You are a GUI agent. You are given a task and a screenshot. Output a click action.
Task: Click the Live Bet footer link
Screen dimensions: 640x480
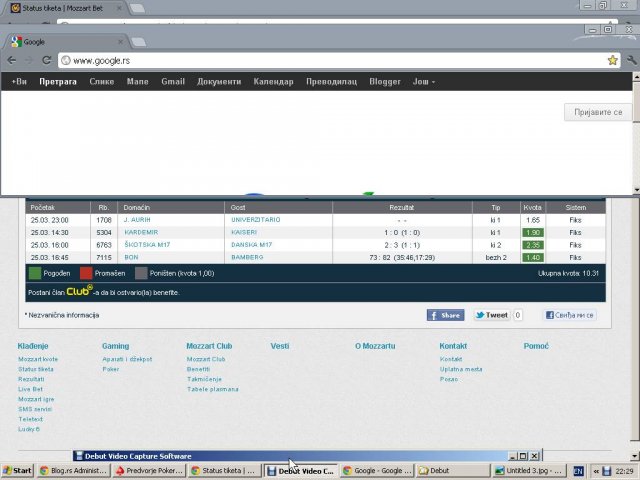tap(30, 389)
